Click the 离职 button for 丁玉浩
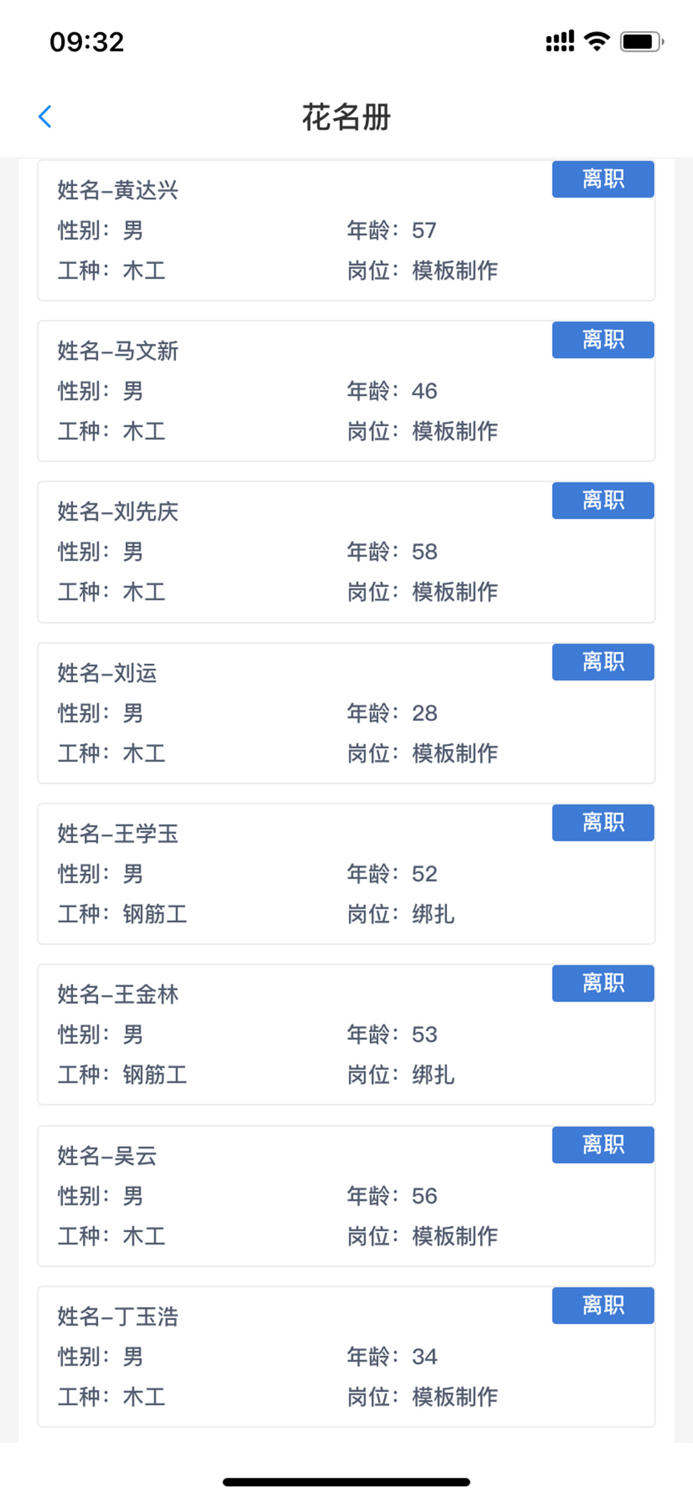The image size is (693, 1500). point(602,1306)
